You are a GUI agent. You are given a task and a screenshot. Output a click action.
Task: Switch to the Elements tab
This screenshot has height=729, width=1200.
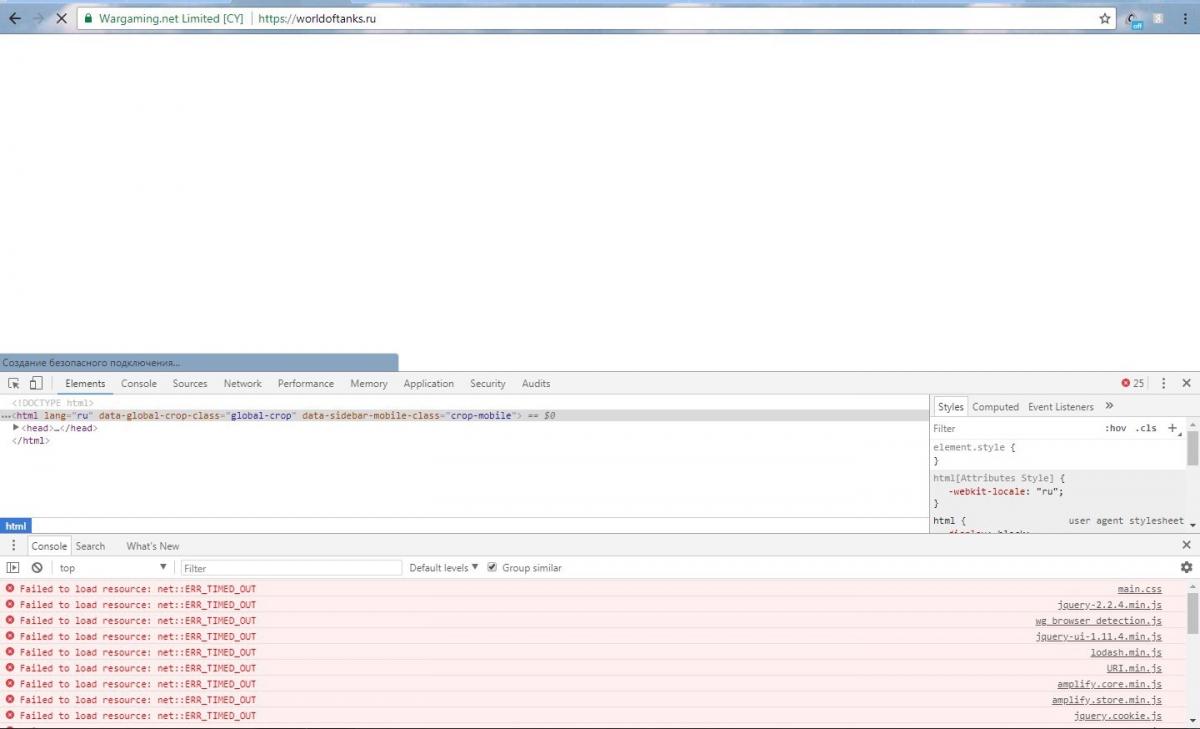[x=85, y=383]
